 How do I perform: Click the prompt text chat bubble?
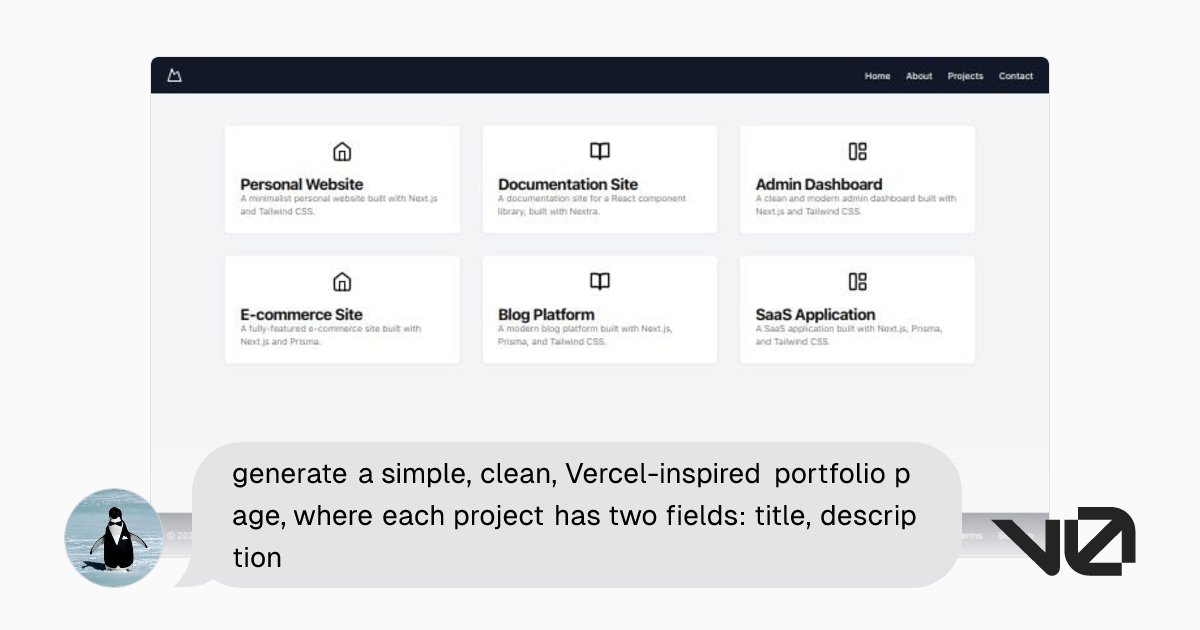(x=575, y=515)
